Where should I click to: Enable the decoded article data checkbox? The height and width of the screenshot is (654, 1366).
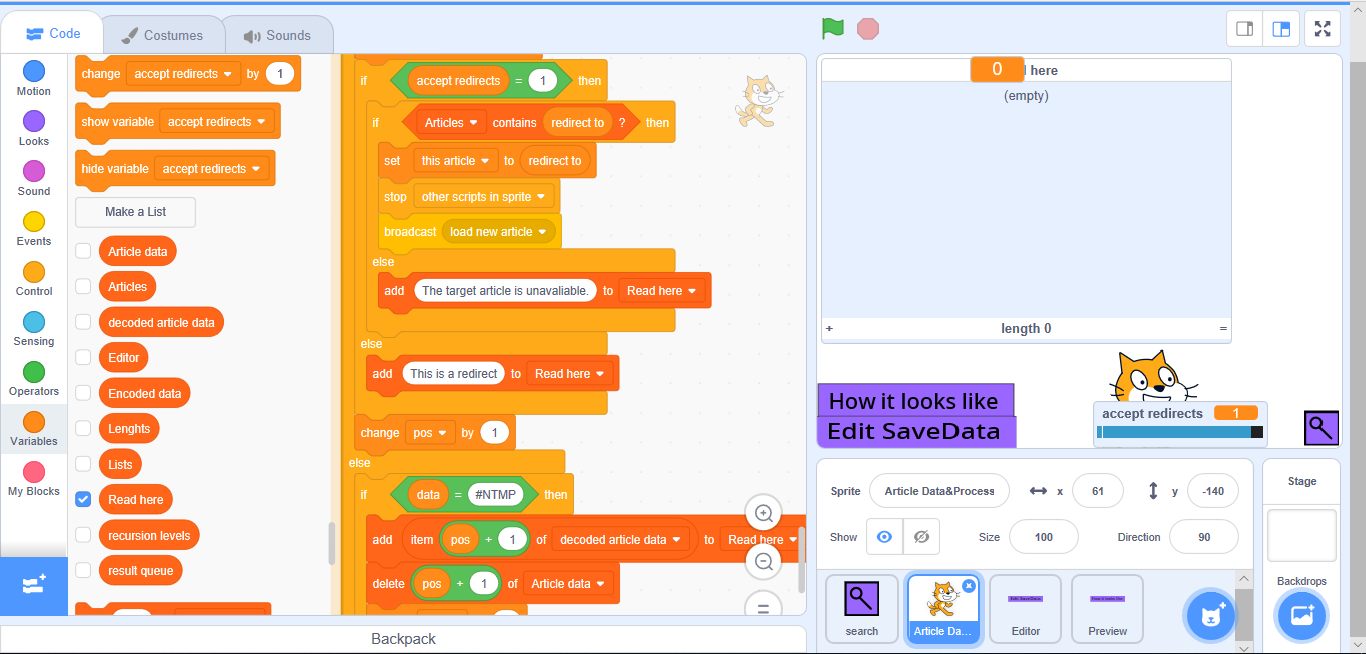pos(84,323)
